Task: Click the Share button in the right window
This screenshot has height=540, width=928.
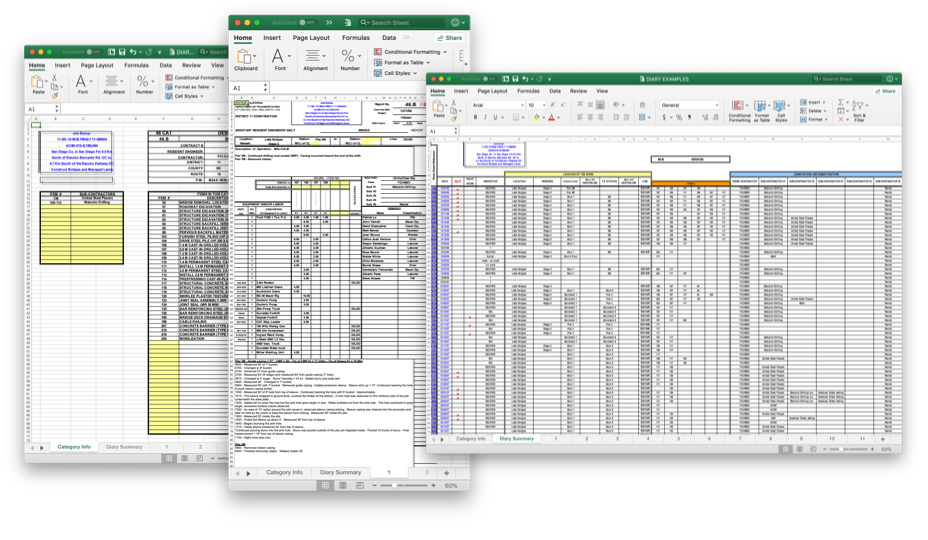Action: pyautogui.click(x=885, y=91)
